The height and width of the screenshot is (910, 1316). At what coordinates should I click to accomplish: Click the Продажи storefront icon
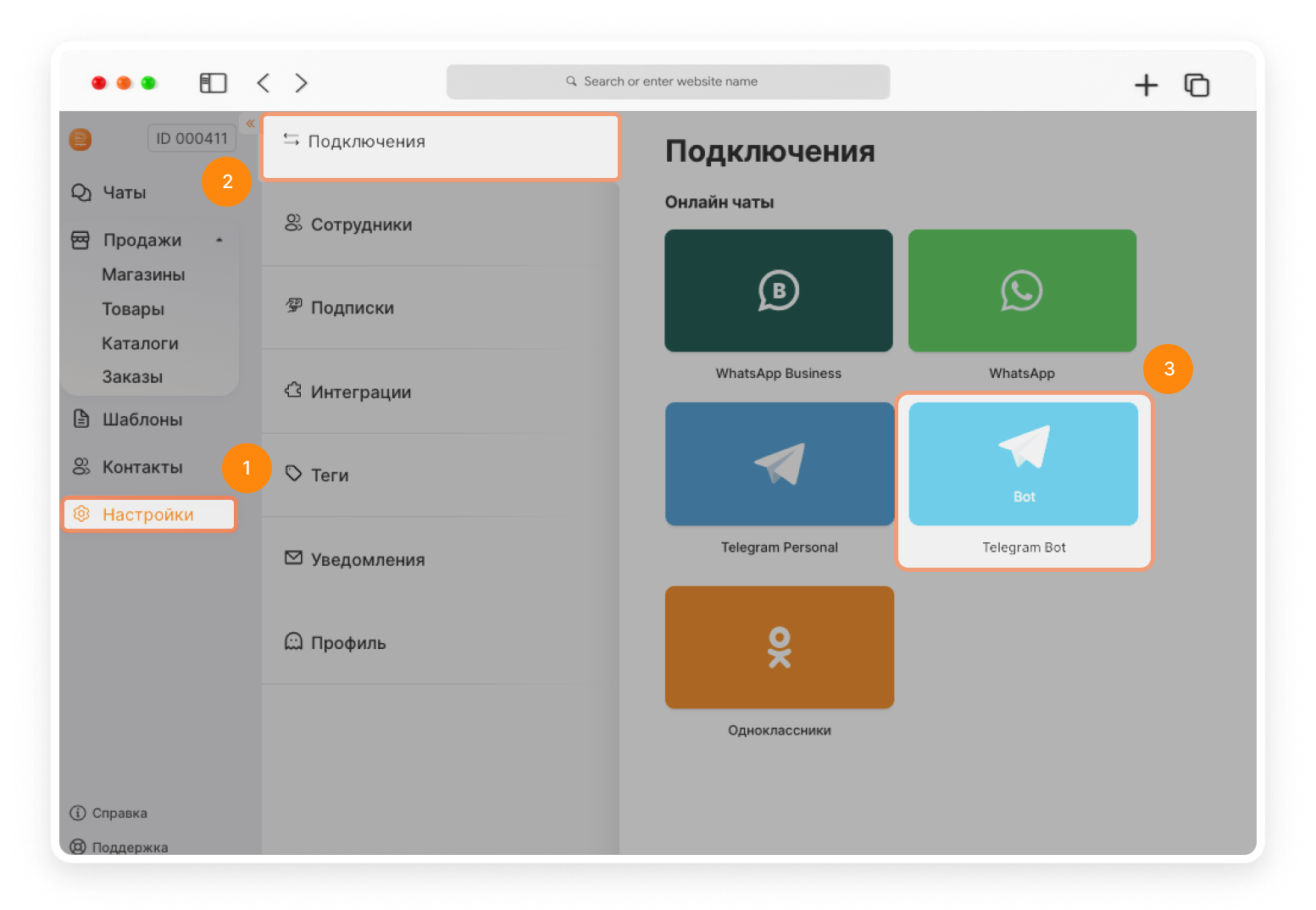[81, 240]
